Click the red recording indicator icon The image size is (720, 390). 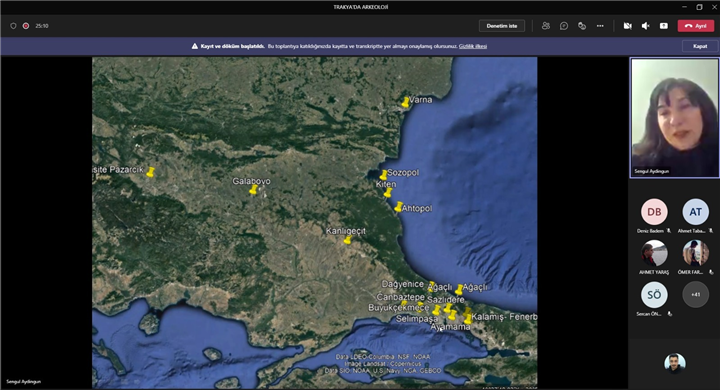[x=26, y=26]
